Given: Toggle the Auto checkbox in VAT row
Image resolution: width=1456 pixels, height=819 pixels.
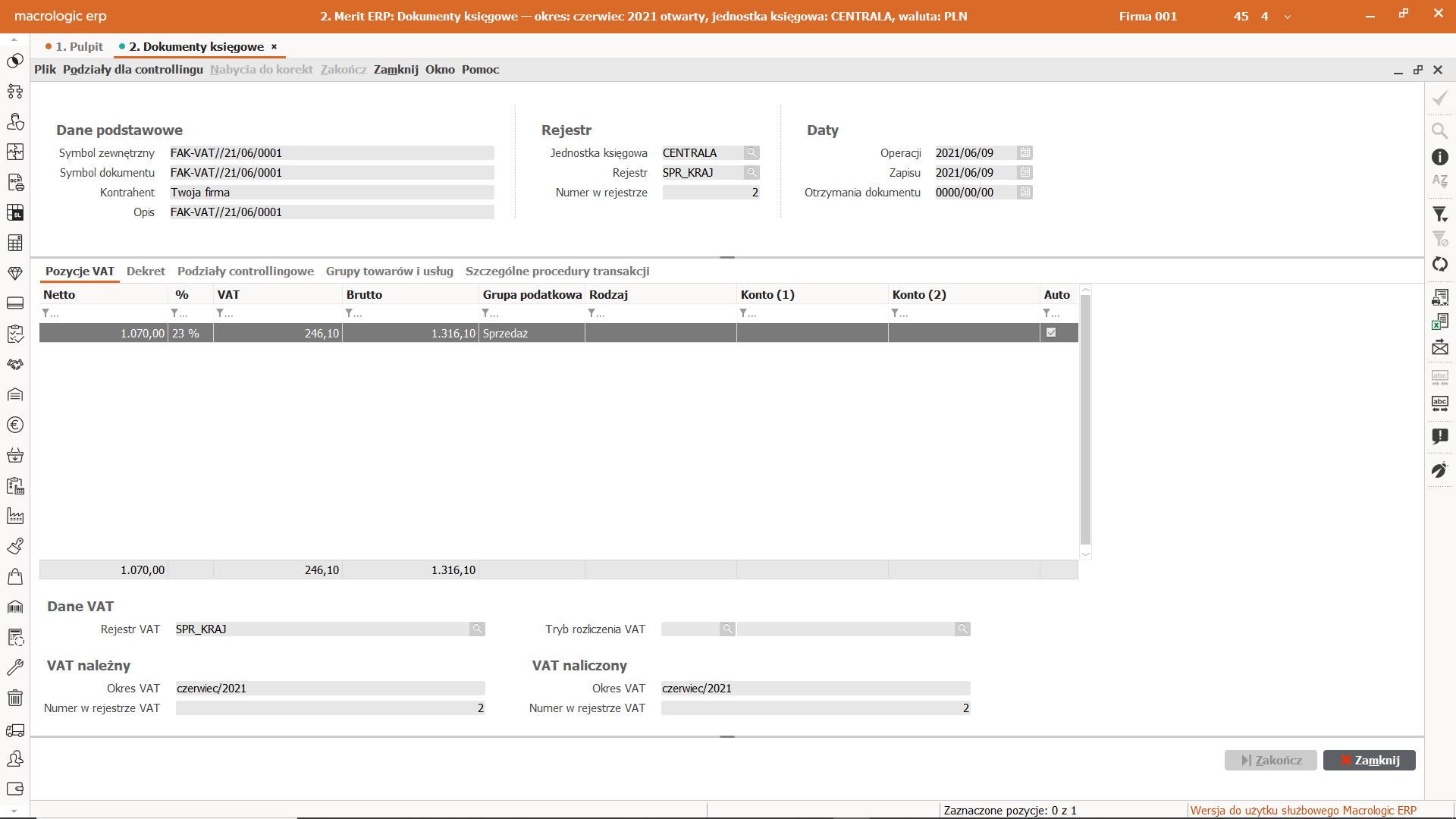Looking at the screenshot, I should click(x=1051, y=333).
